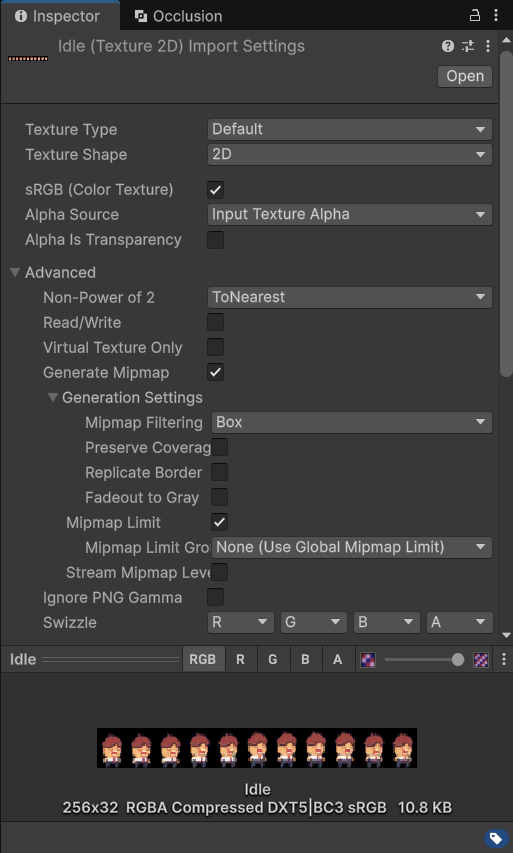Open the help reference icon
Screen dimensions: 513x853
coord(447,46)
